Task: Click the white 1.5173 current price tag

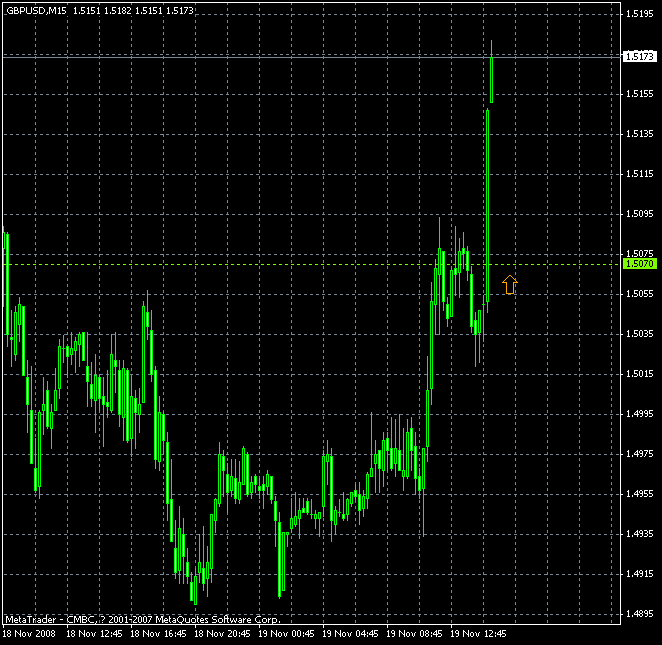Action: coord(640,56)
